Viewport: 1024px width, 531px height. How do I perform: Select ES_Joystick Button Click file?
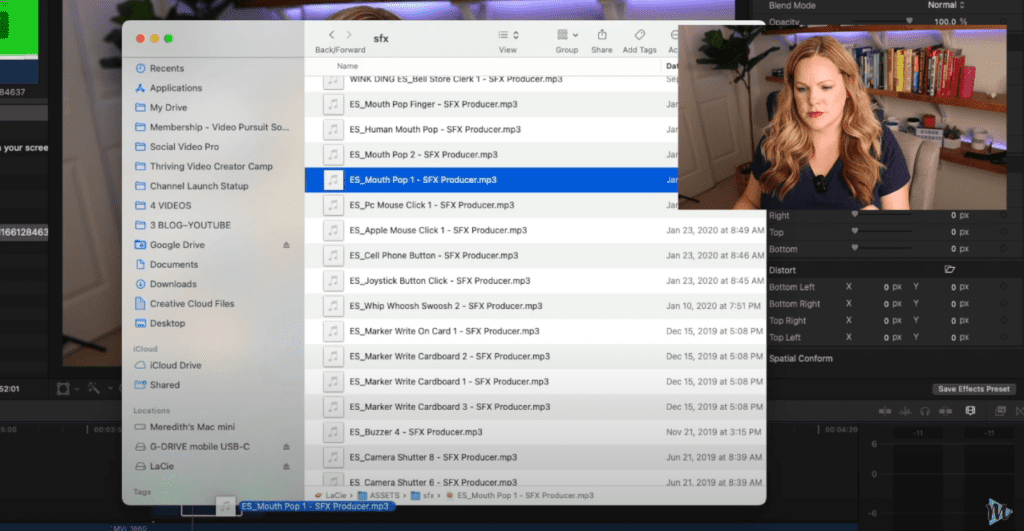click(440, 281)
